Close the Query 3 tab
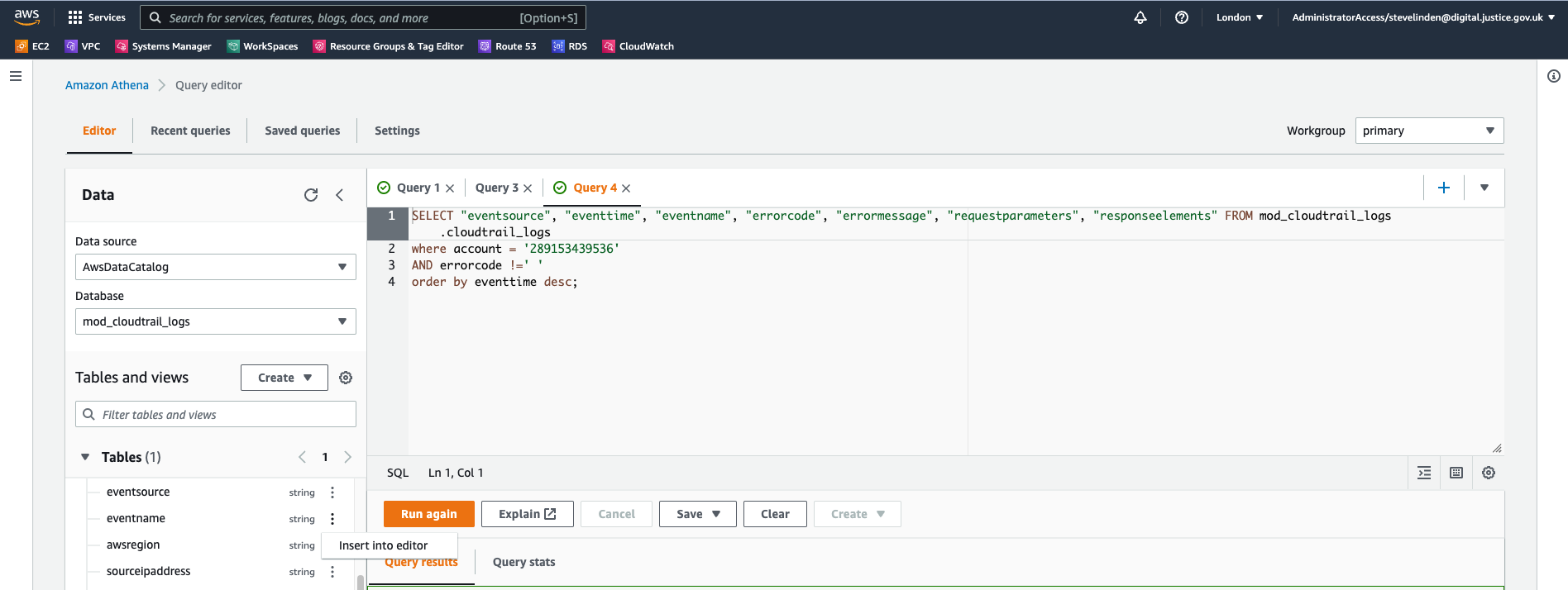Image resolution: width=1568 pixels, height=590 pixels. (x=528, y=188)
